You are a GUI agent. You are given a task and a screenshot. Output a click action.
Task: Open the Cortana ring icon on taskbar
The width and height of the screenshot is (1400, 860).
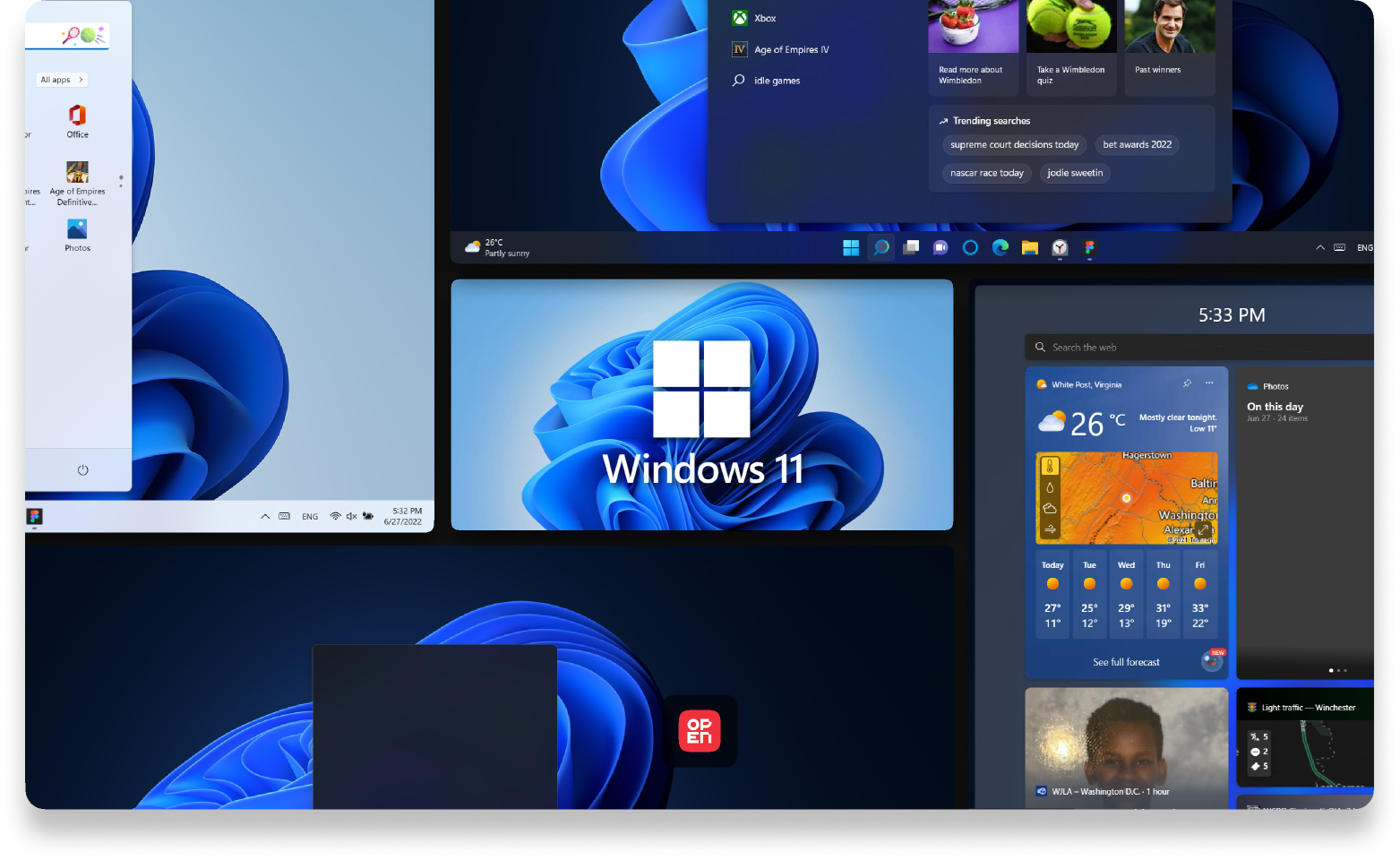(x=970, y=248)
